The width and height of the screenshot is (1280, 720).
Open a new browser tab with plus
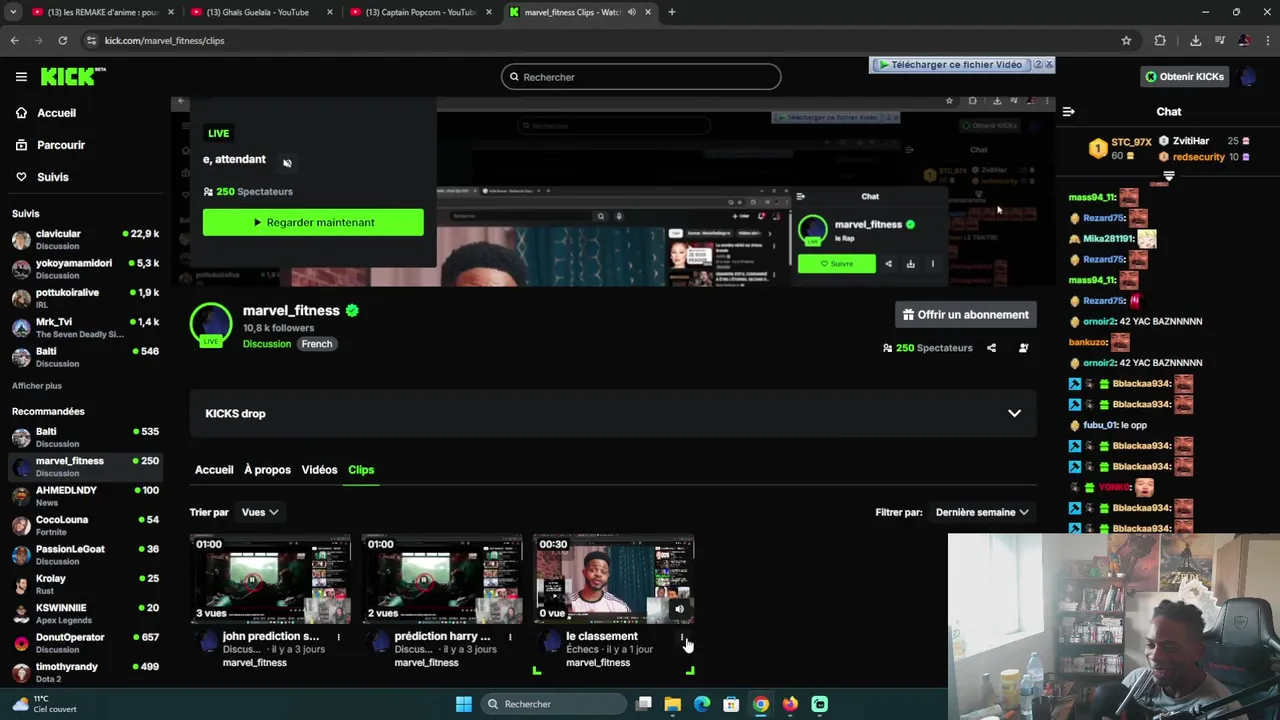(x=672, y=12)
